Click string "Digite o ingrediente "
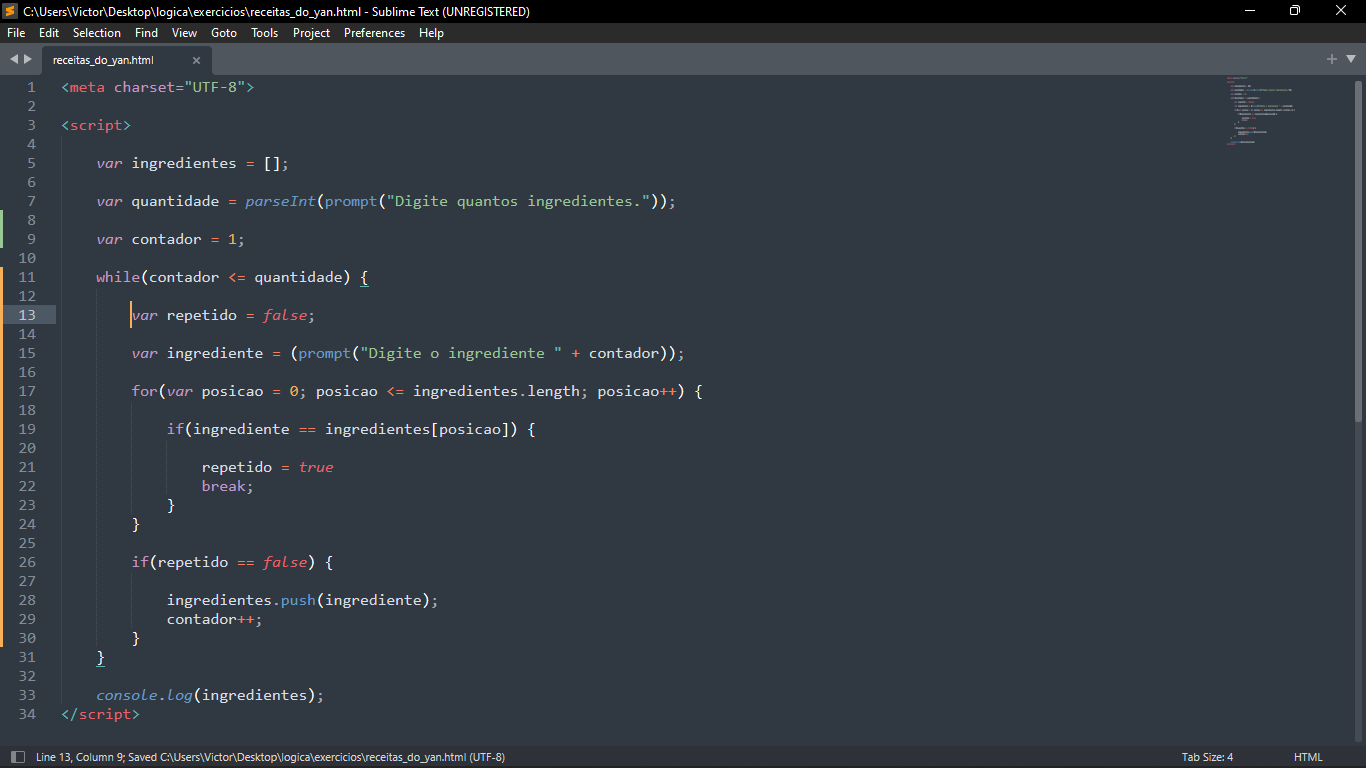Screen dimensions: 1366x768 coord(461,353)
